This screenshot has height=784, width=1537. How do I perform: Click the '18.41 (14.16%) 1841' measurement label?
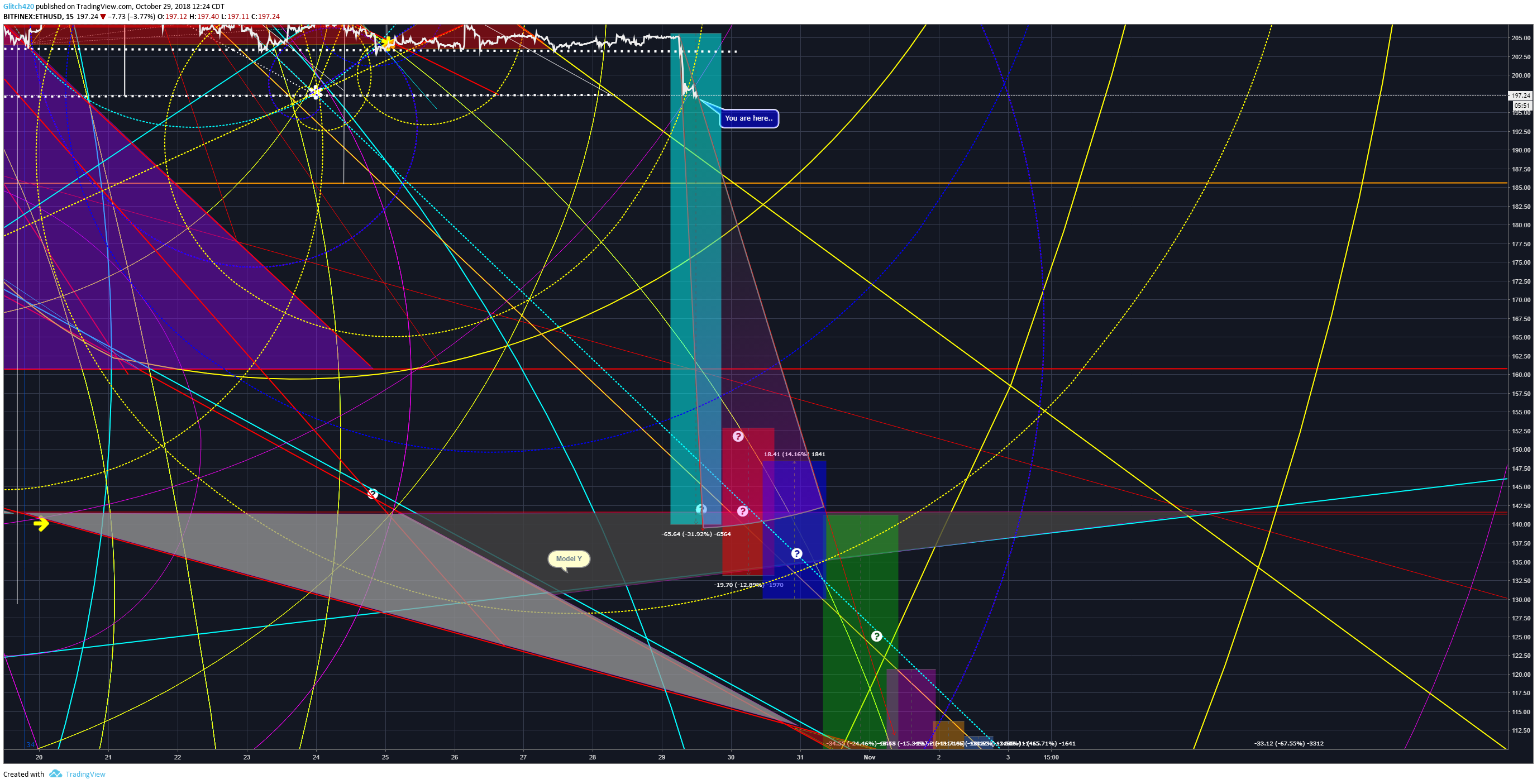[794, 454]
